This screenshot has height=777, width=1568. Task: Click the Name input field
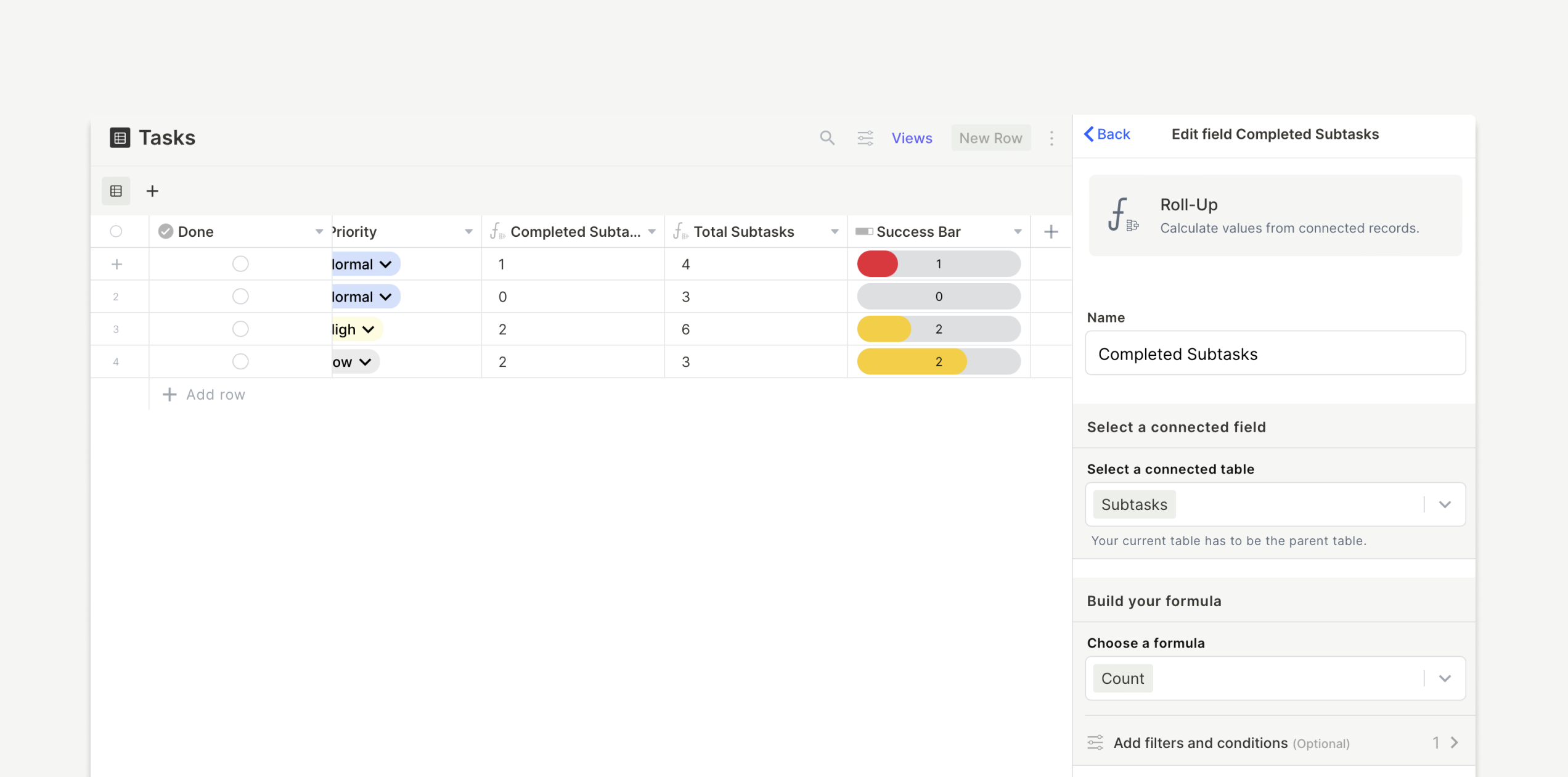pos(1275,353)
